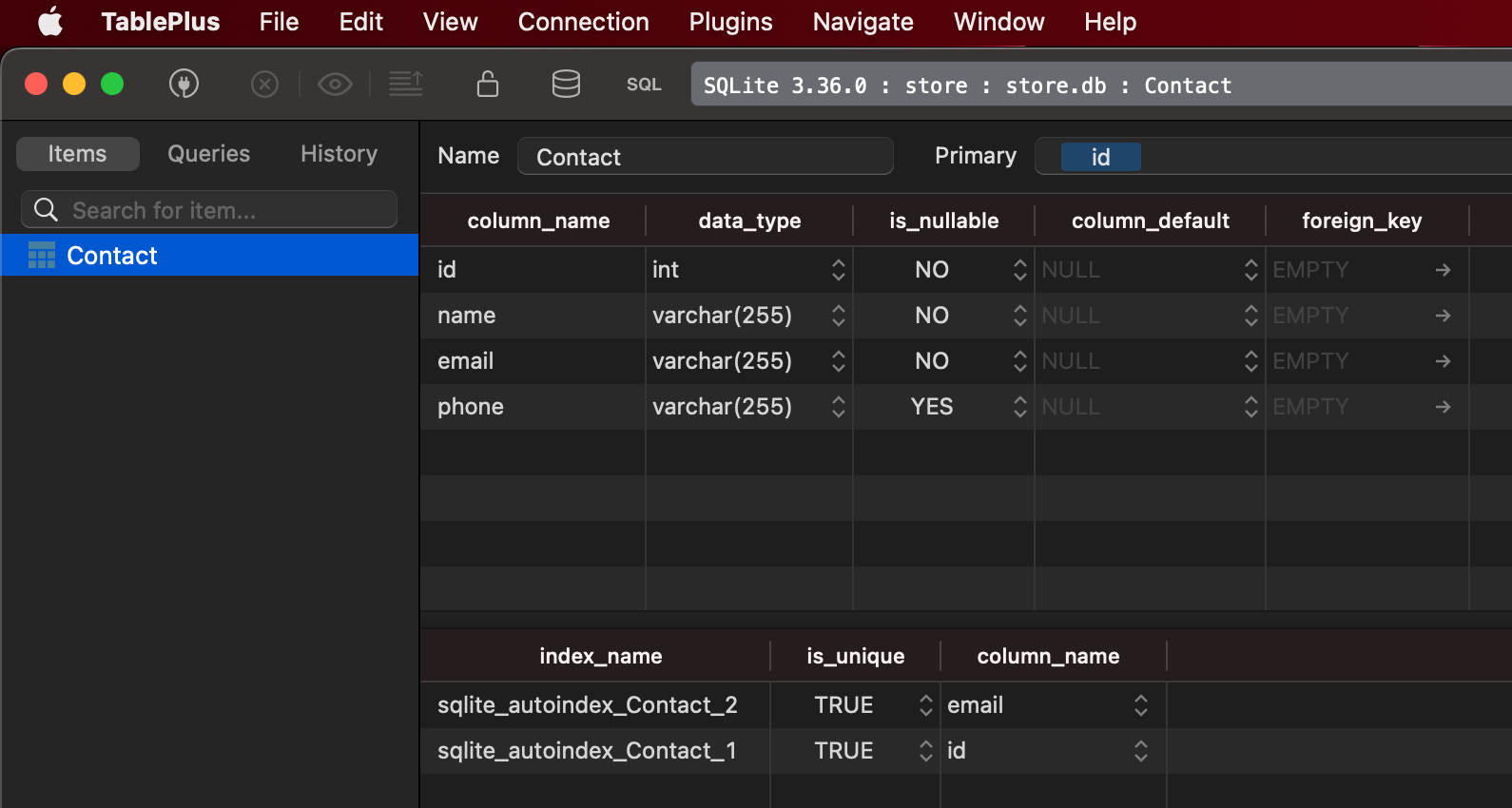Open the Plugins menu
Image resolution: width=1512 pixels, height=808 pixels.
point(730,22)
